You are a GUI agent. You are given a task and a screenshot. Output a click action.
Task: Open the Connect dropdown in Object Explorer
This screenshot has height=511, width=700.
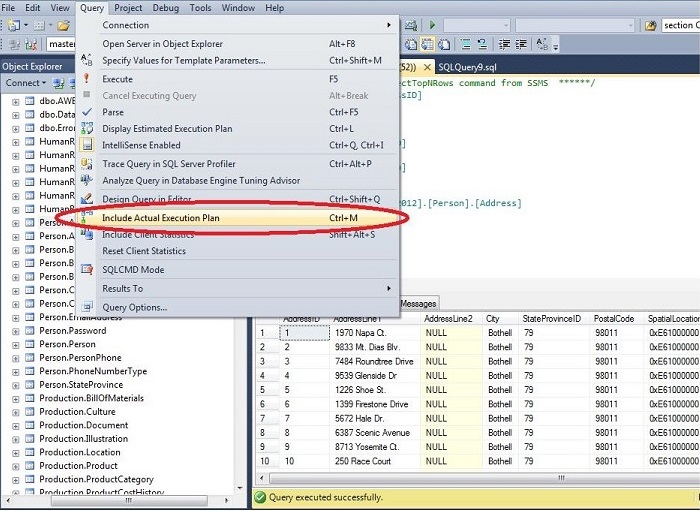(25, 83)
